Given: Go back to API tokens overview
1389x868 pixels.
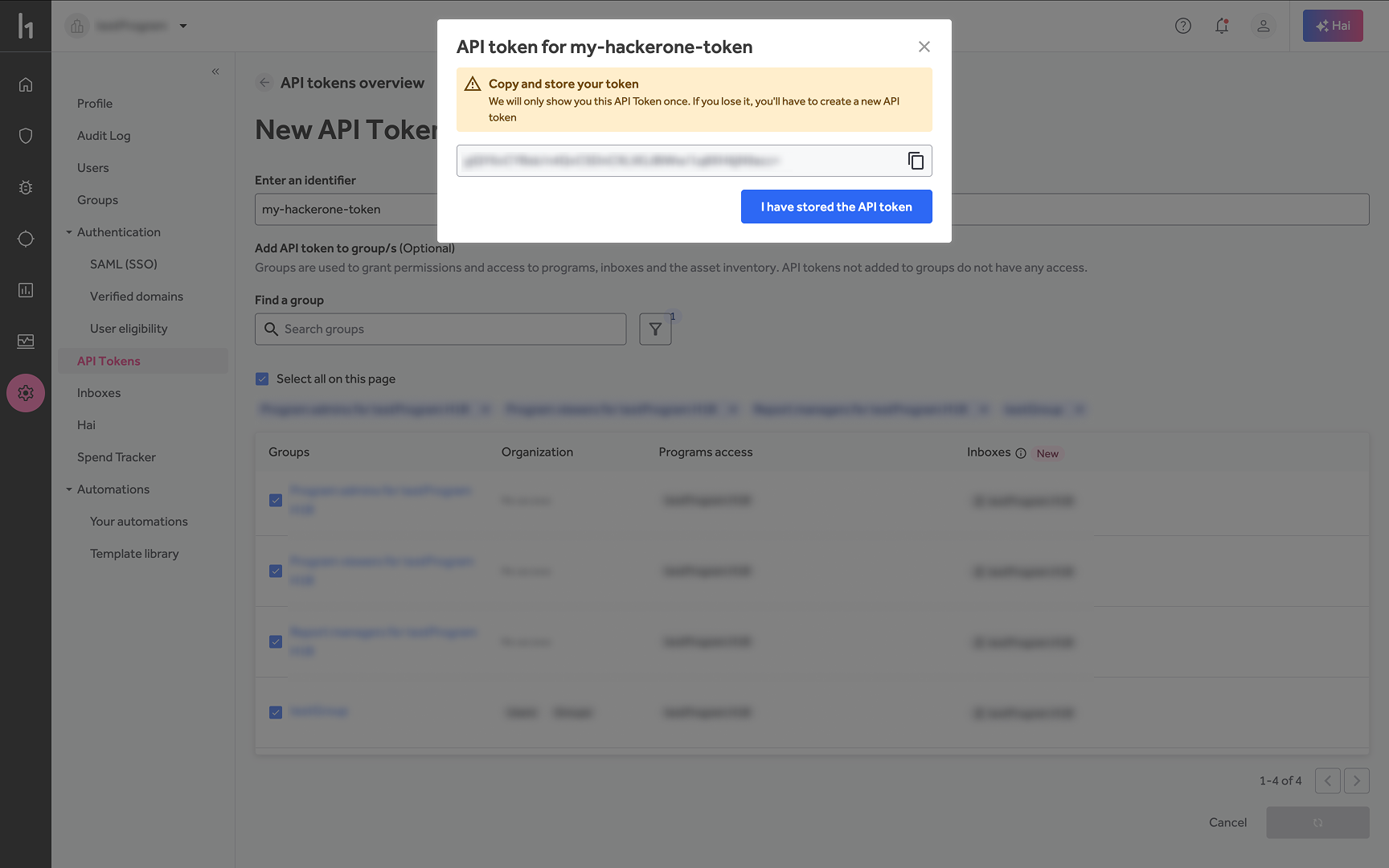Looking at the screenshot, I should [x=264, y=83].
